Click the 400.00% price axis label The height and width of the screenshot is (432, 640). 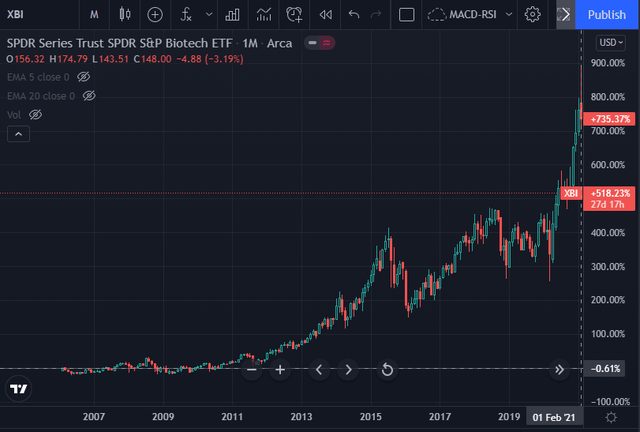coord(608,233)
